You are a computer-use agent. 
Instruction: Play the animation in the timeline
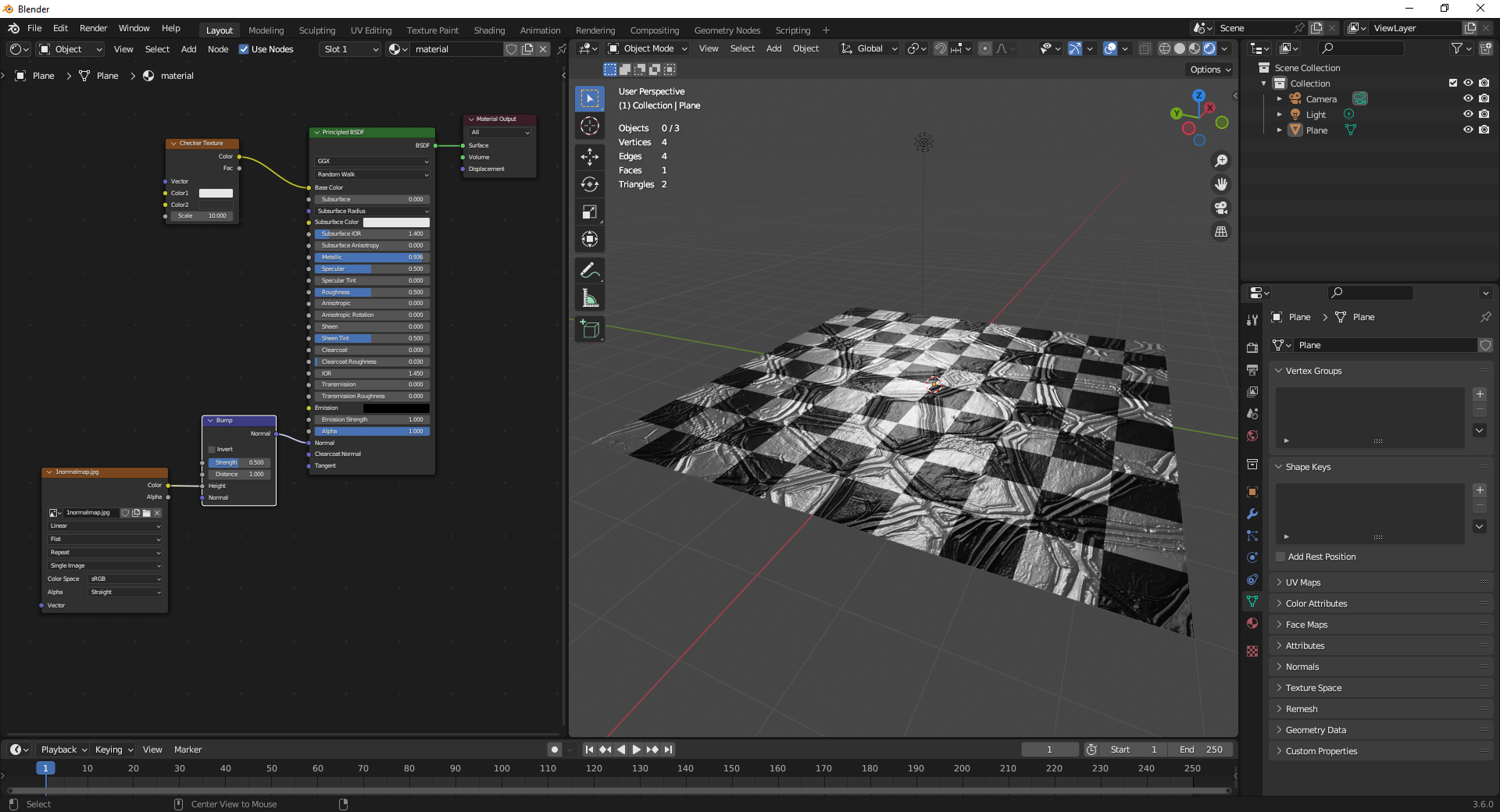click(637, 750)
